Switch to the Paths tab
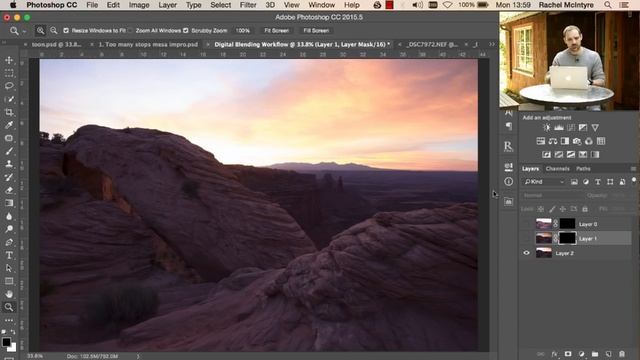 583,169
